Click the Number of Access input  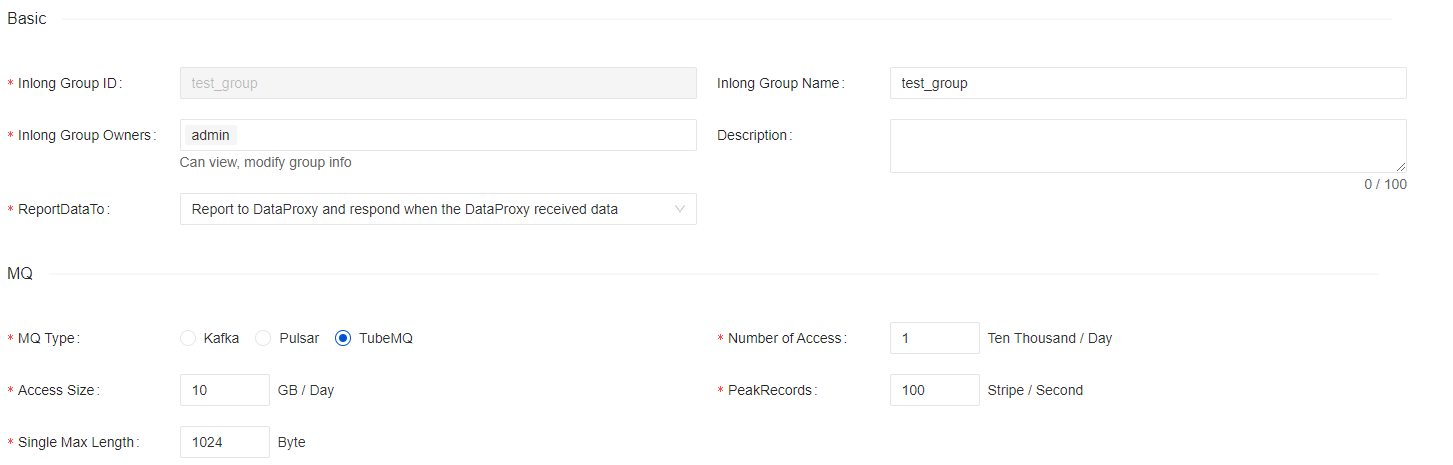click(x=934, y=338)
